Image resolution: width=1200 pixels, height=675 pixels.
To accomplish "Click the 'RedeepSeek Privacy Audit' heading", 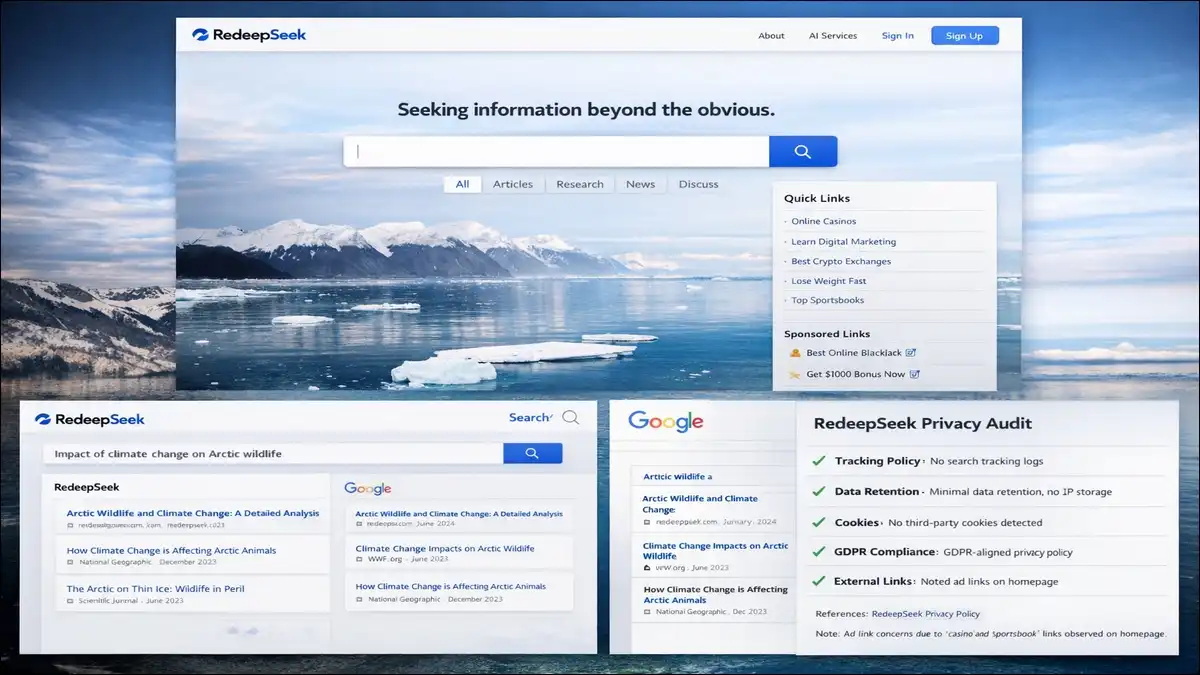I will [923, 423].
